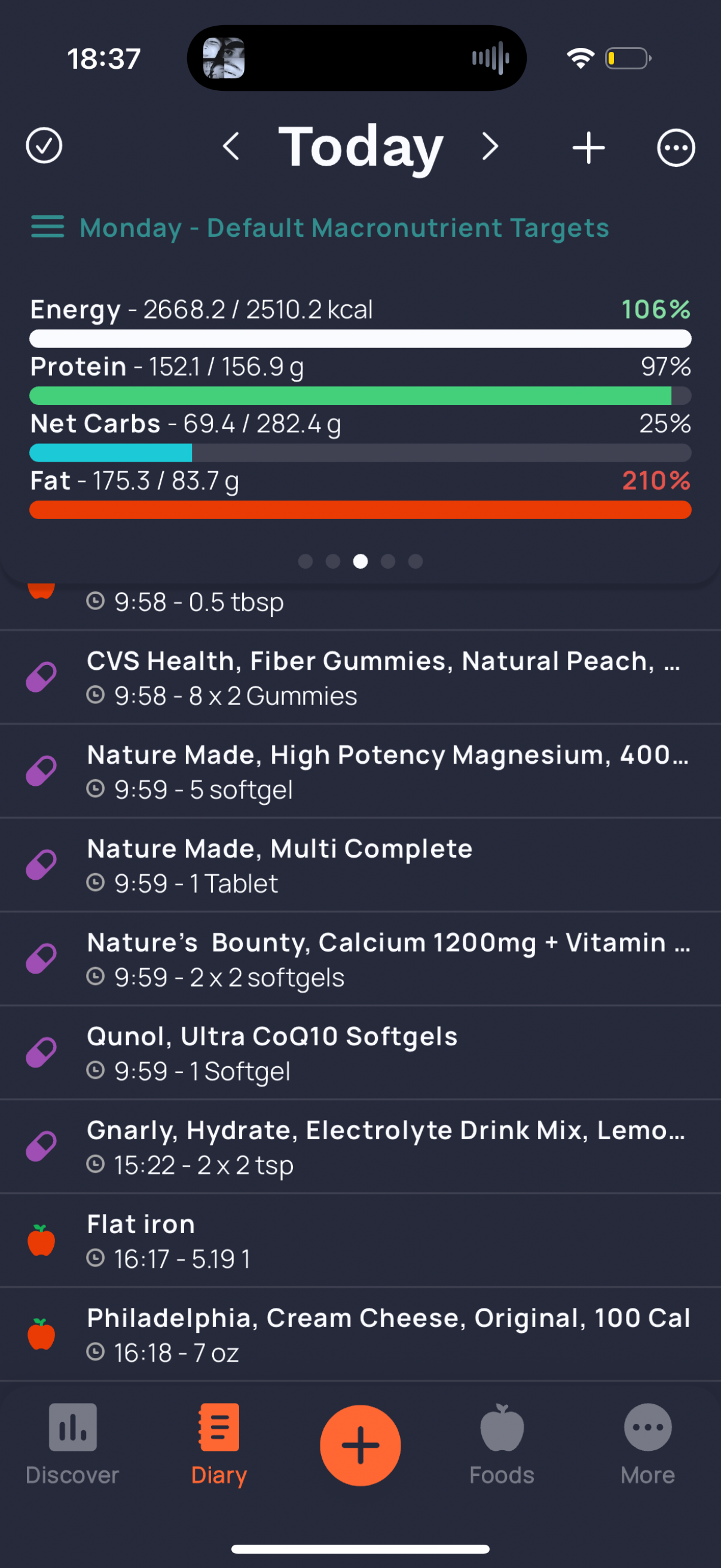Screen dimensions: 721x1568
Task: Tap the red Fat progress bar
Action: point(360,510)
